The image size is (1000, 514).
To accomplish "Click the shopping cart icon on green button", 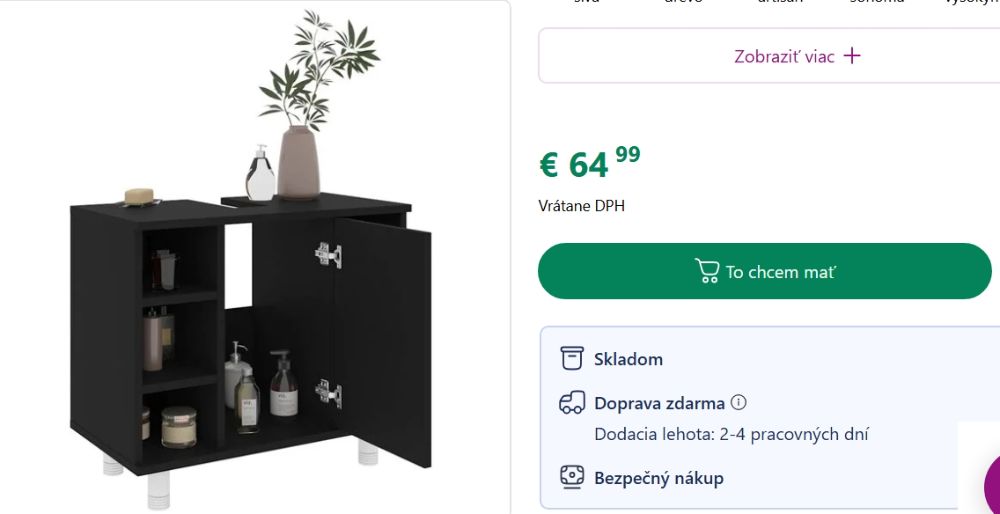I will click(x=707, y=271).
